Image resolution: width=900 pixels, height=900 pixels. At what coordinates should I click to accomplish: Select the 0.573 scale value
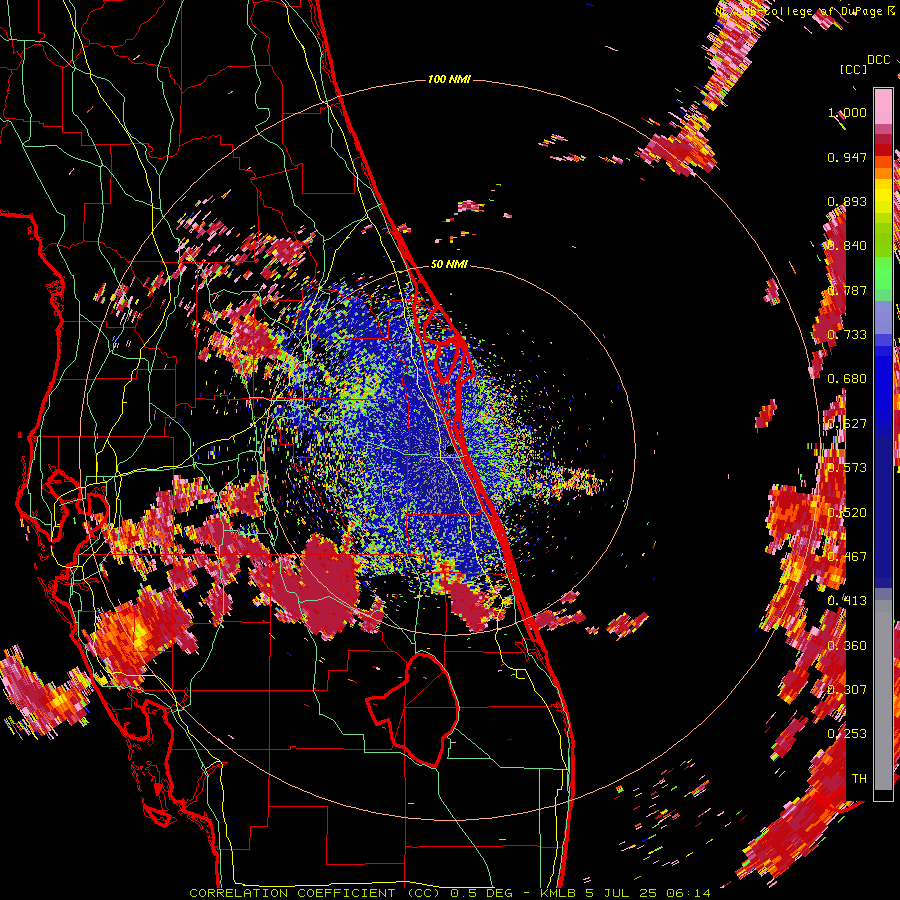(847, 468)
